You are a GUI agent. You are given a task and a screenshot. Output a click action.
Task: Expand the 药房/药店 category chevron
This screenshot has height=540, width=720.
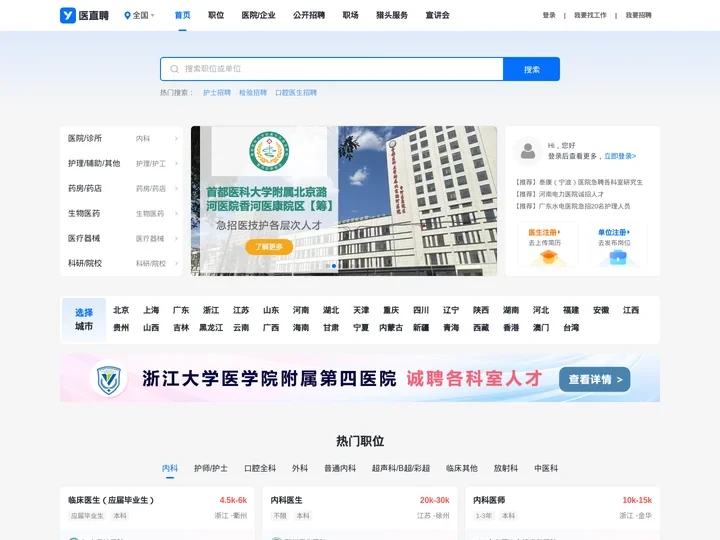tap(176, 188)
